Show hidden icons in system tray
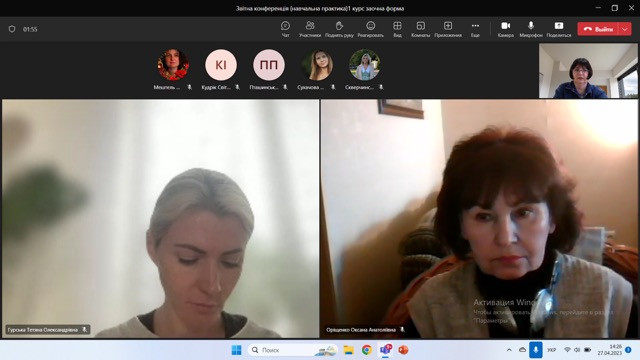Viewport: 640px width, 360px height. coord(509,350)
